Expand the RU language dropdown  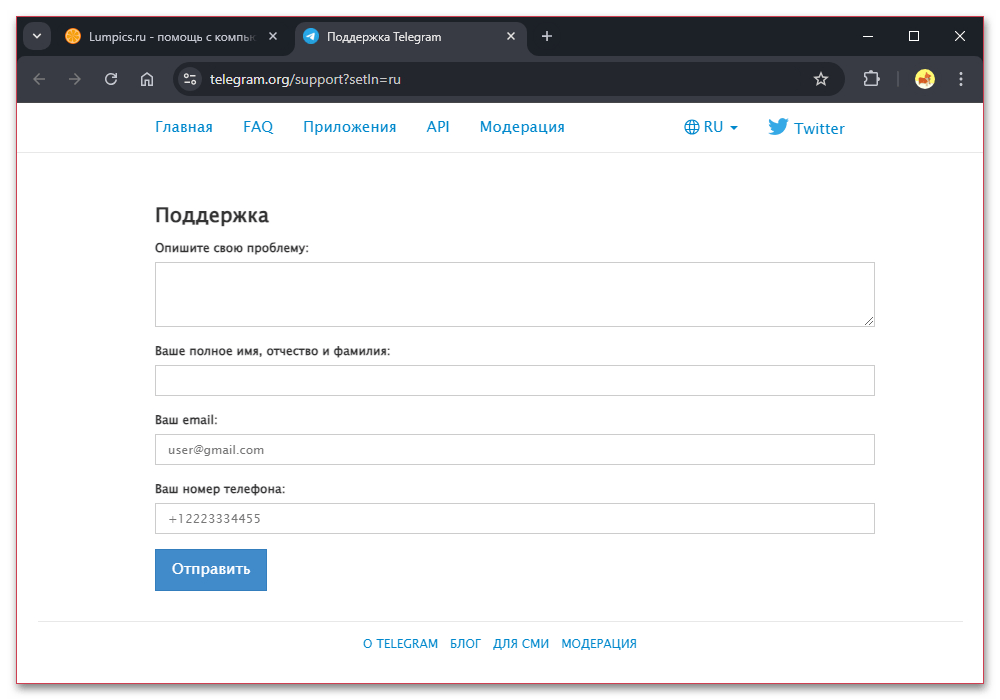click(x=710, y=127)
